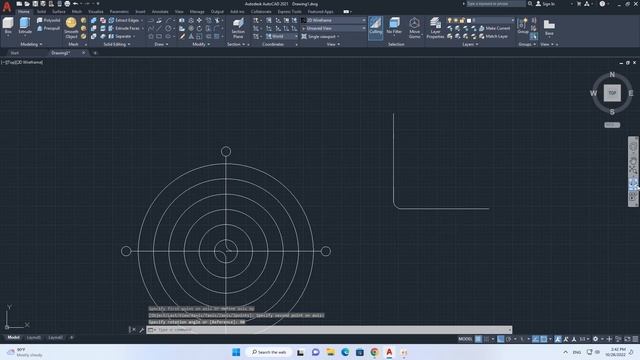Open Workspace Switching gear in status bar

pyautogui.click(x=596, y=339)
